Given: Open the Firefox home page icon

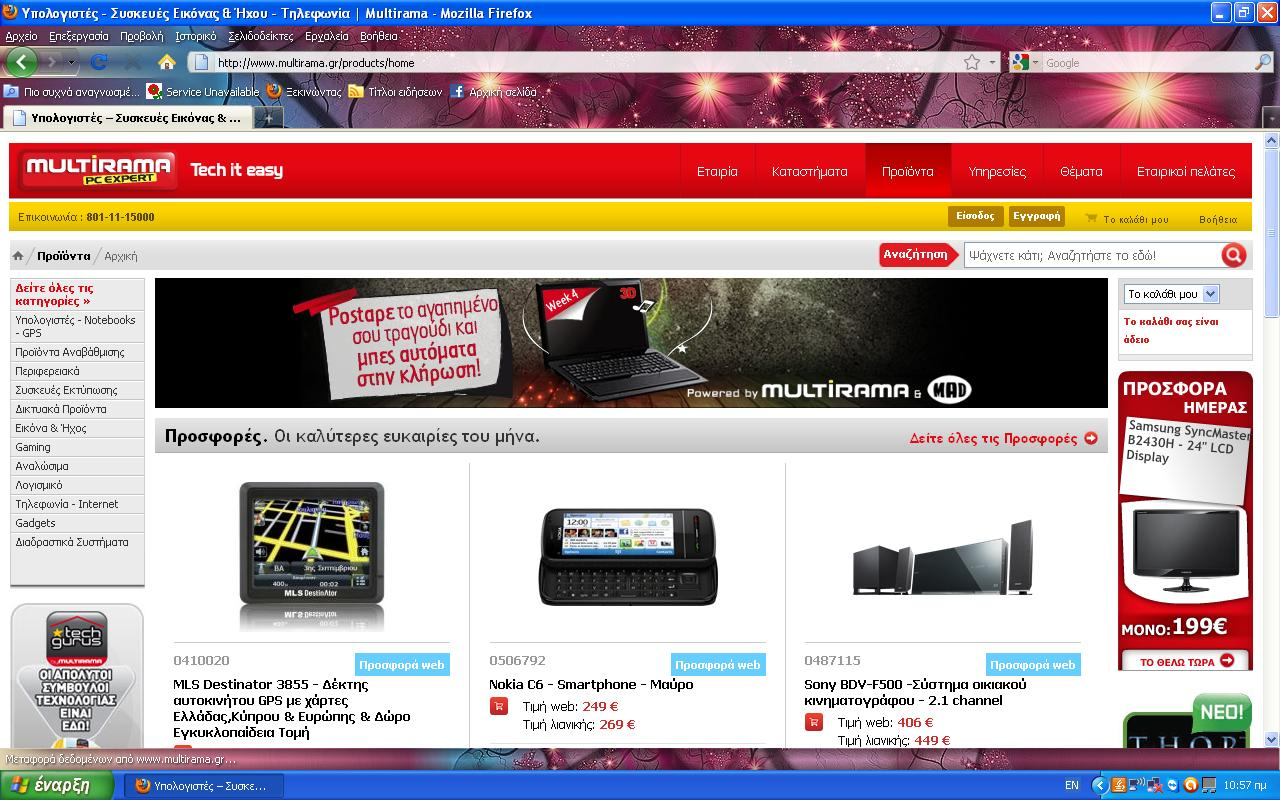Looking at the screenshot, I should point(167,62).
